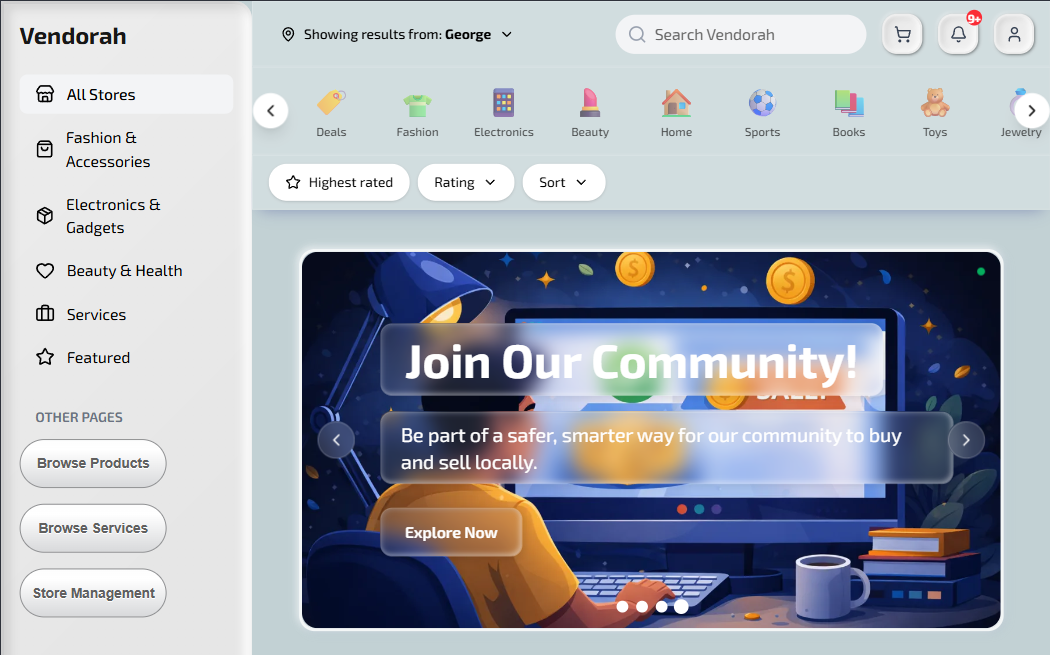Open the shopping cart icon
1050x655 pixels.
(903, 34)
